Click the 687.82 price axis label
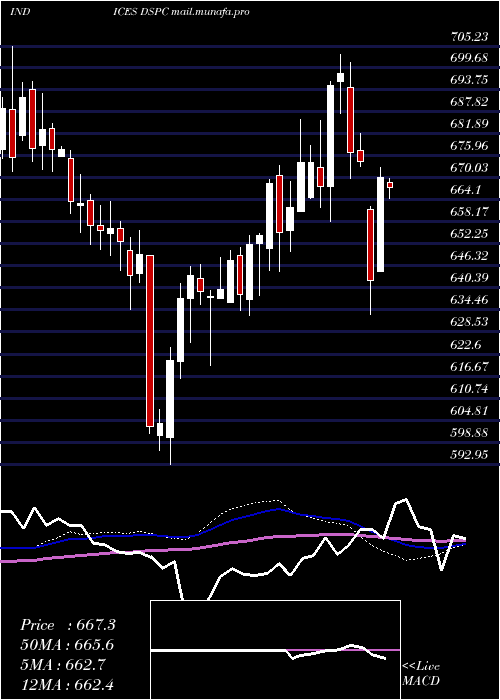500x700 pixels. click(x=469, y=102)
